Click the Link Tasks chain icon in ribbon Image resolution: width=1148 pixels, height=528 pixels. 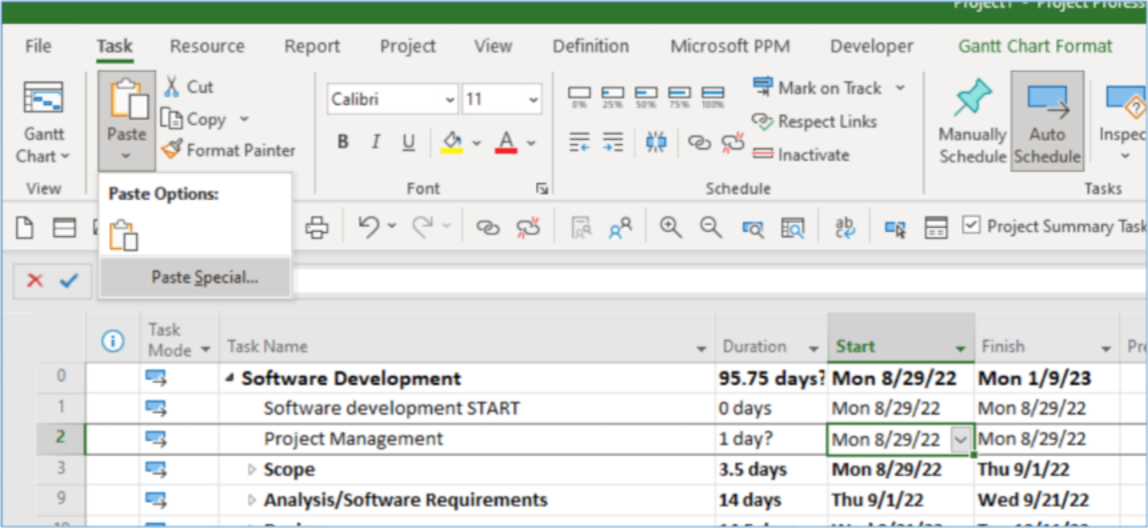(698, 143)
